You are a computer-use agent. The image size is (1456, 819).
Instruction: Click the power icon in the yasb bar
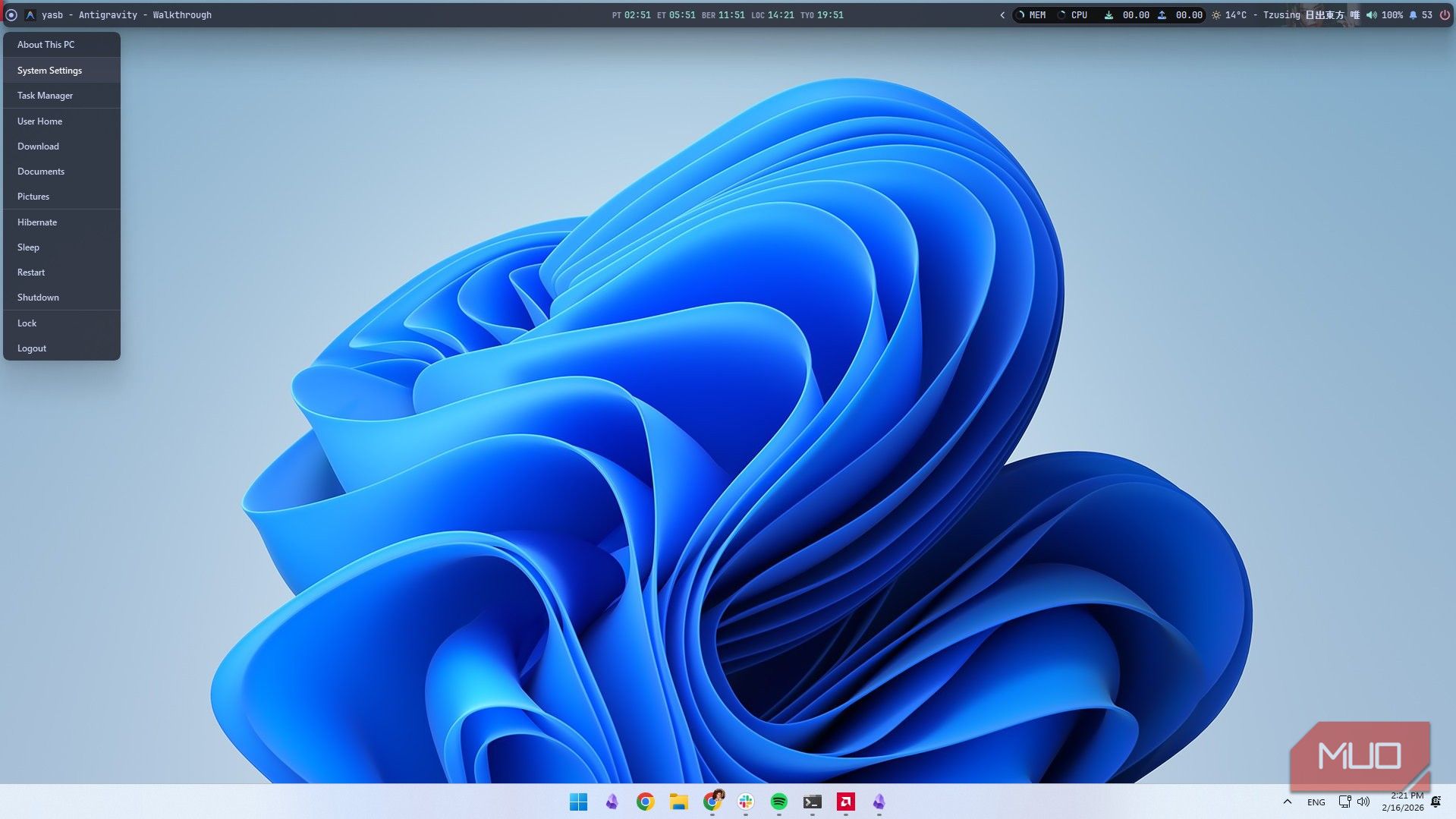click(x=1445, y=15)
